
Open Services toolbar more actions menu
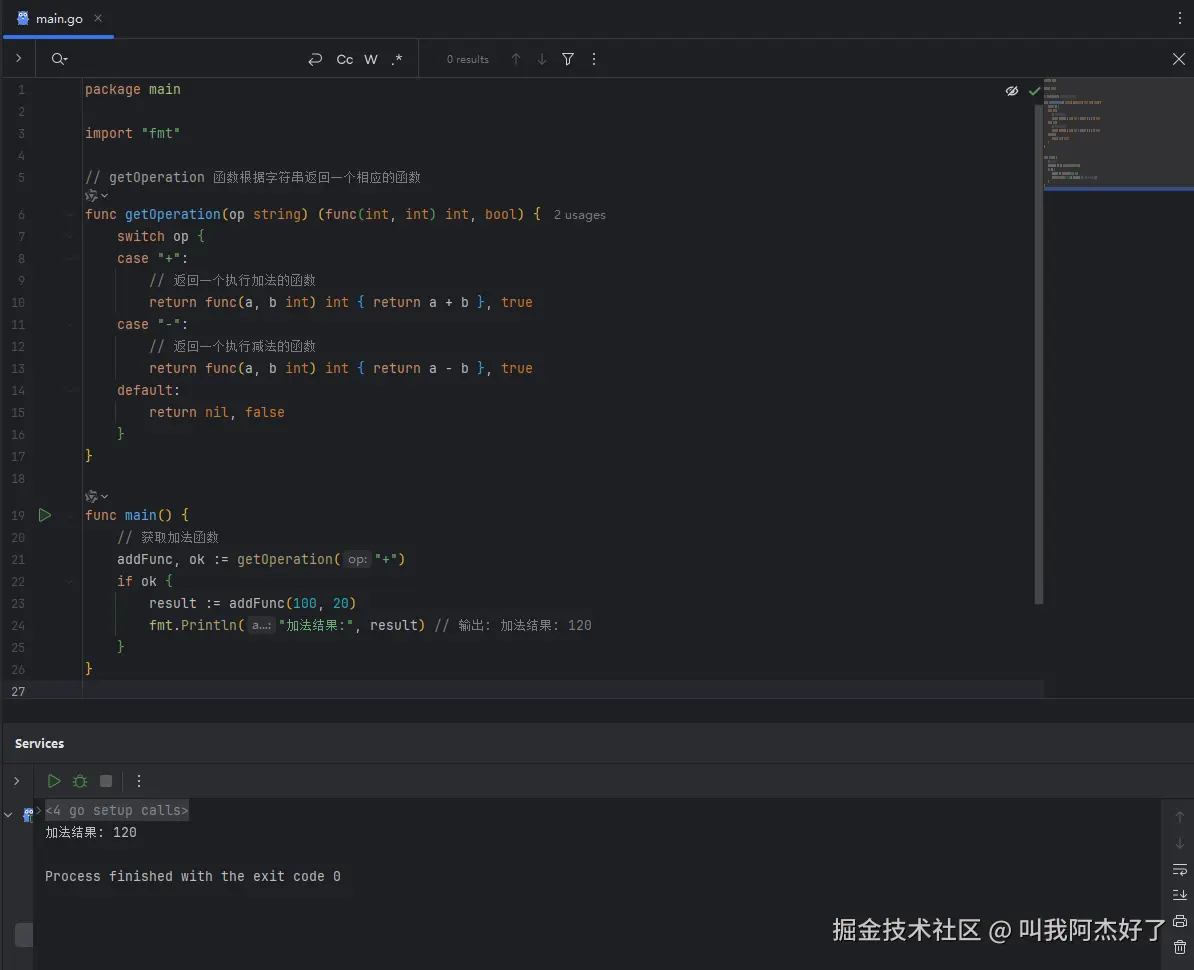click(x=139, y=781)
